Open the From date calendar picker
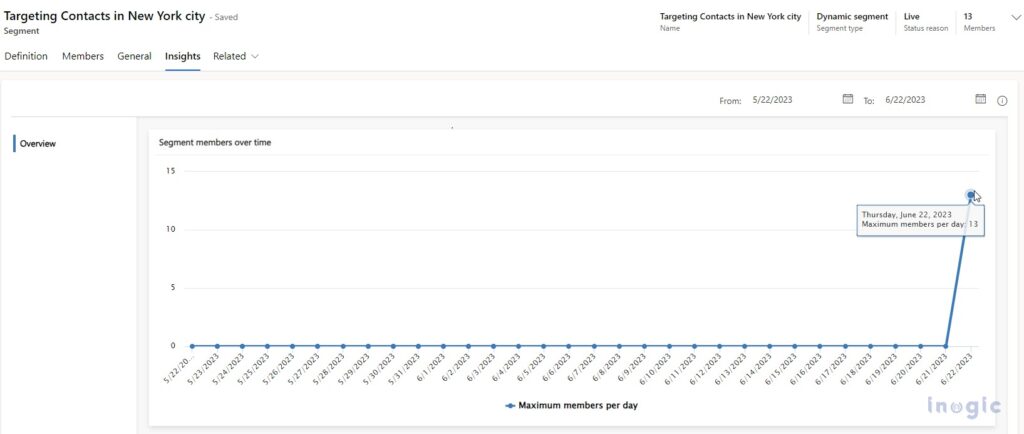The height and width of the screenshot is (434, 1024). (847, 99)
